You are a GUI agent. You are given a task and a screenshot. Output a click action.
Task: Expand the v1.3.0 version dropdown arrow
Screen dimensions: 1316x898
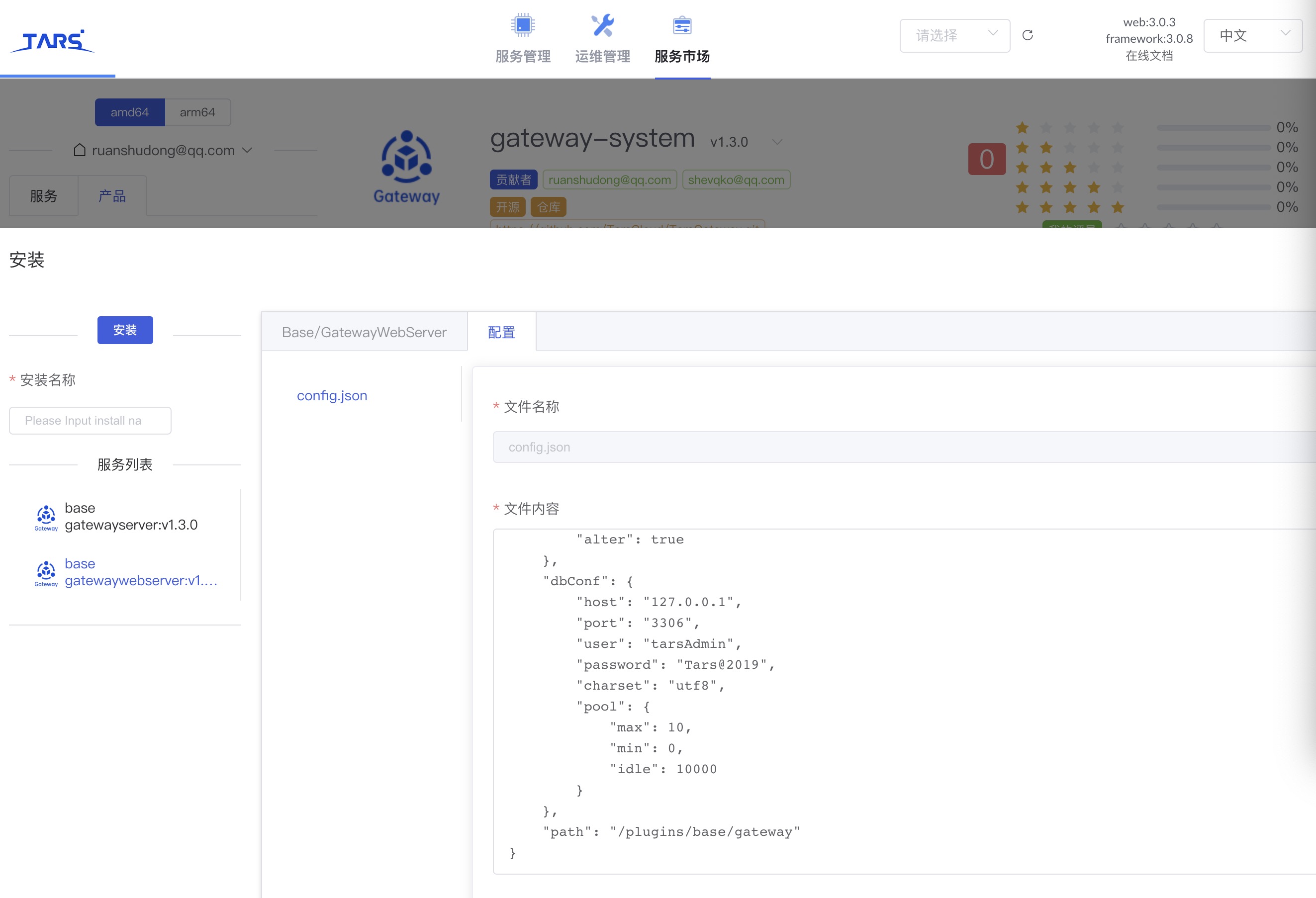click(777, 142)
